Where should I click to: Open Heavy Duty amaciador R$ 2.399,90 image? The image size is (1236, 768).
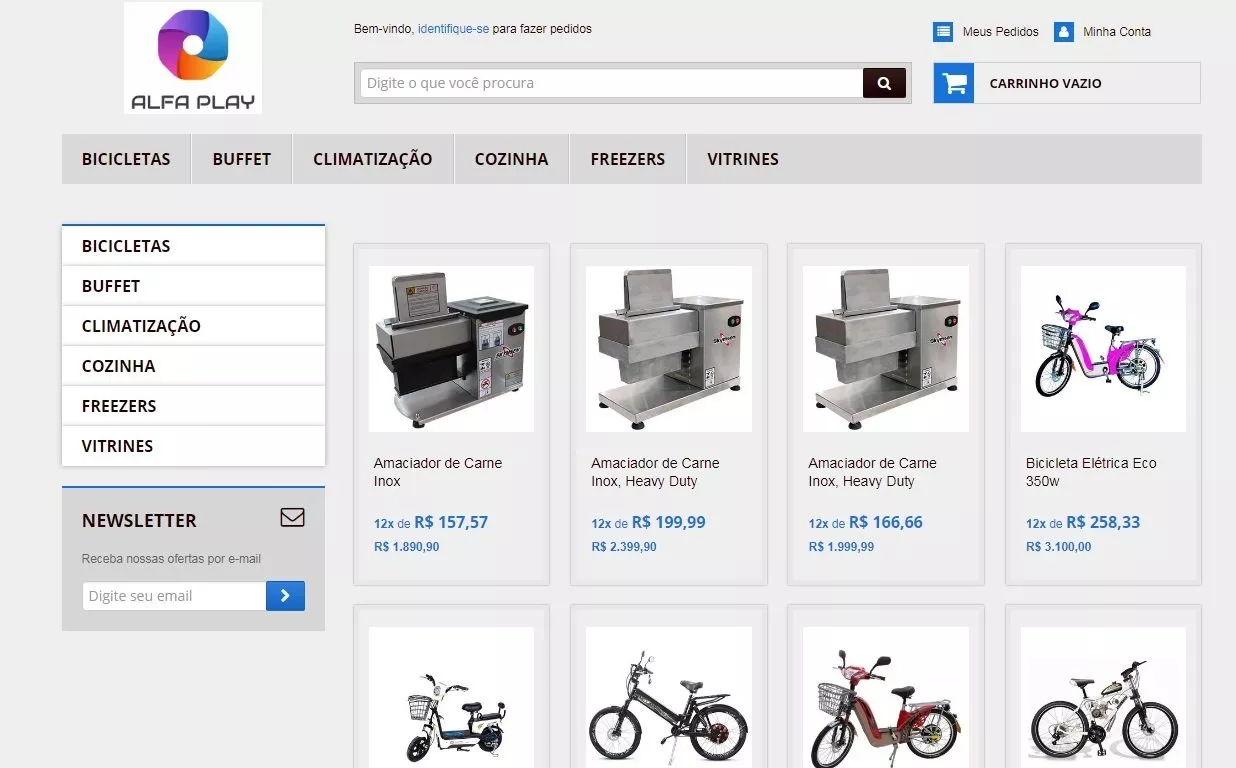pos(669,349)
